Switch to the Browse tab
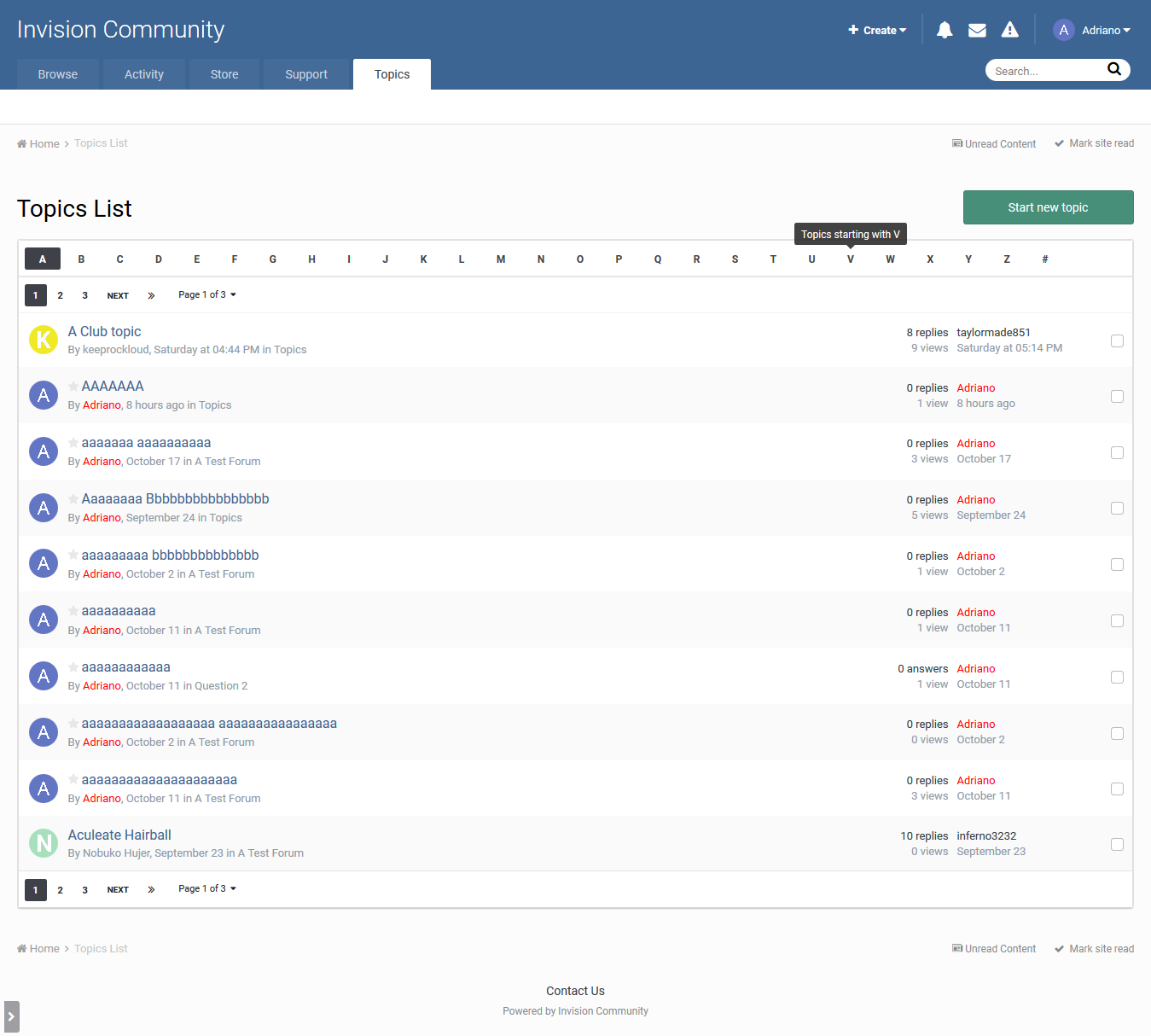 (x=58, y=74)
